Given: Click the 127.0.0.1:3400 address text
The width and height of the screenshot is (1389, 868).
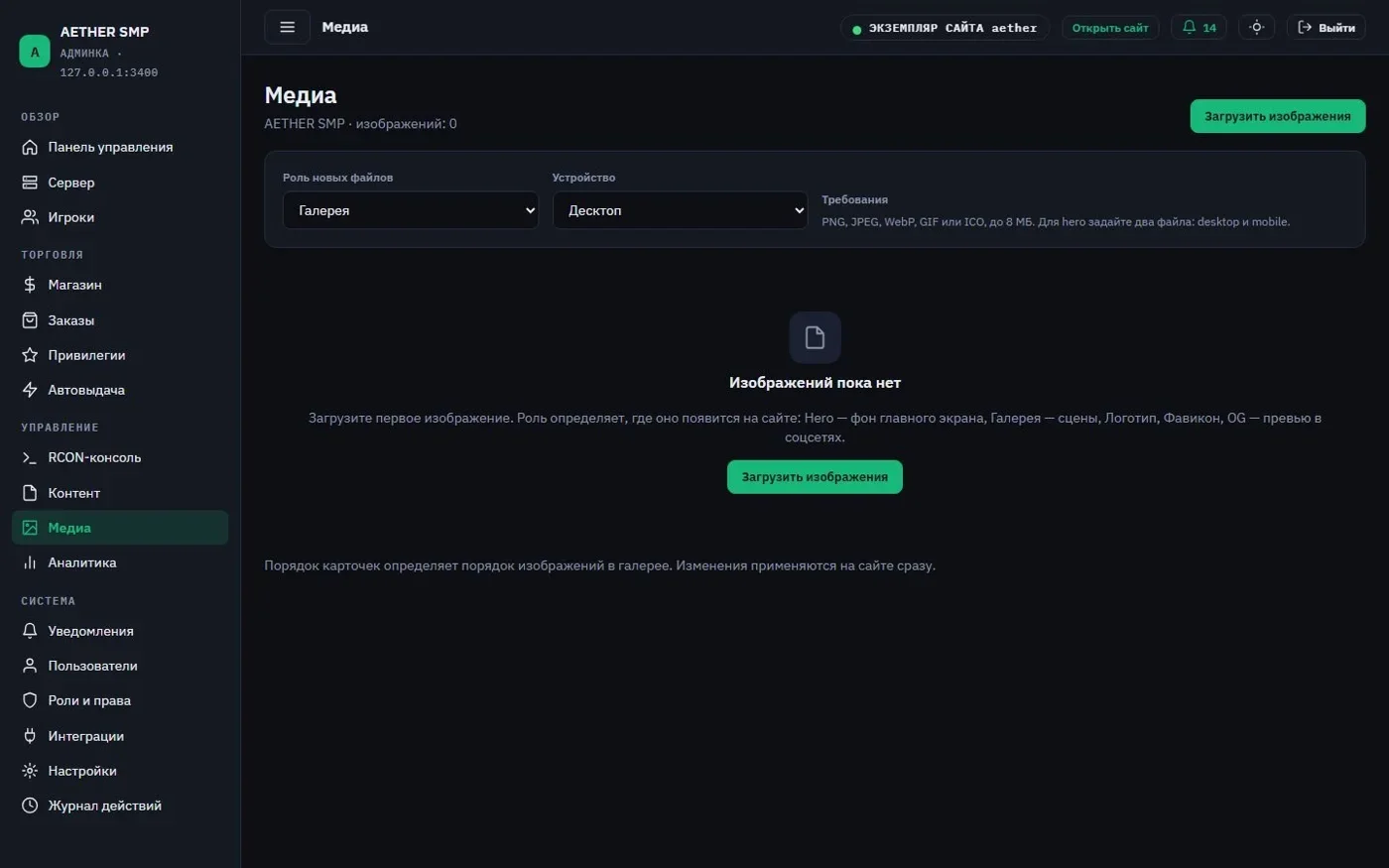Looking at the screenshot, I should [109, 72].
